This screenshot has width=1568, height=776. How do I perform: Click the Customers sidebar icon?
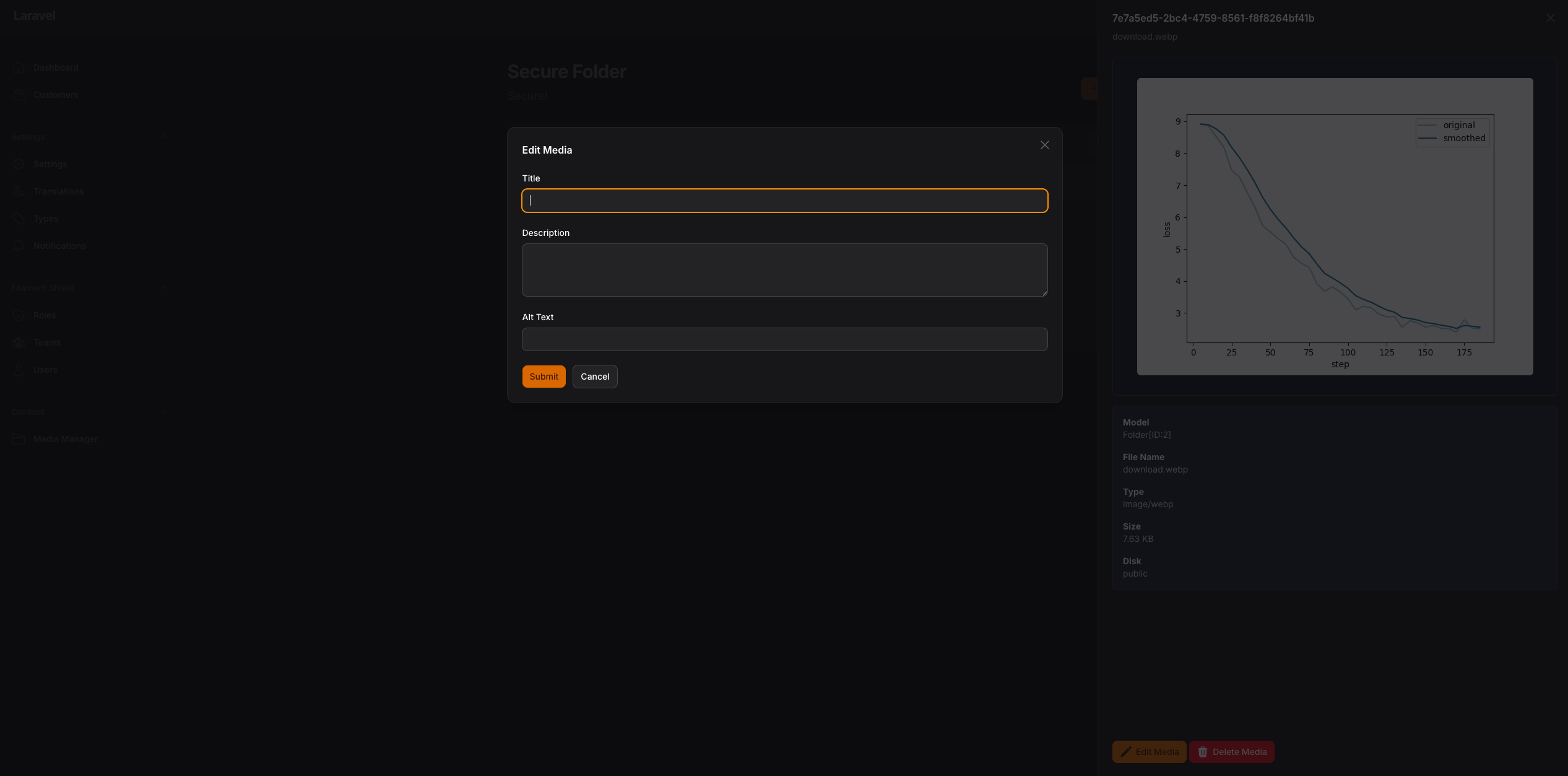19,95
